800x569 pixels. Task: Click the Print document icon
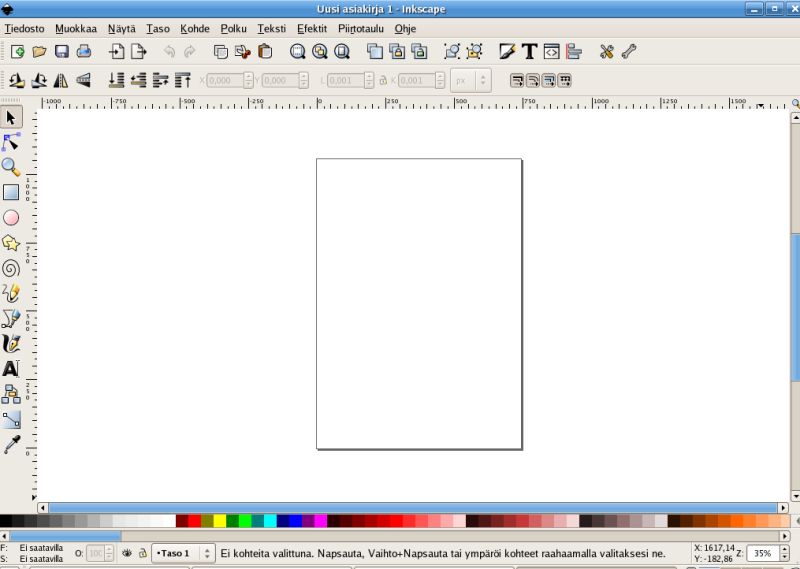point(84,51)
